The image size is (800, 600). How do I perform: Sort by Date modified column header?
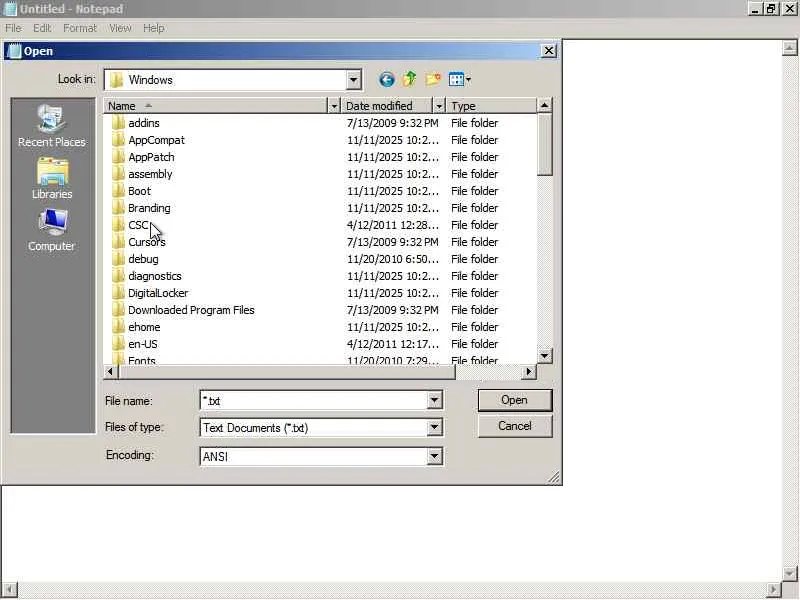[387, 106]
